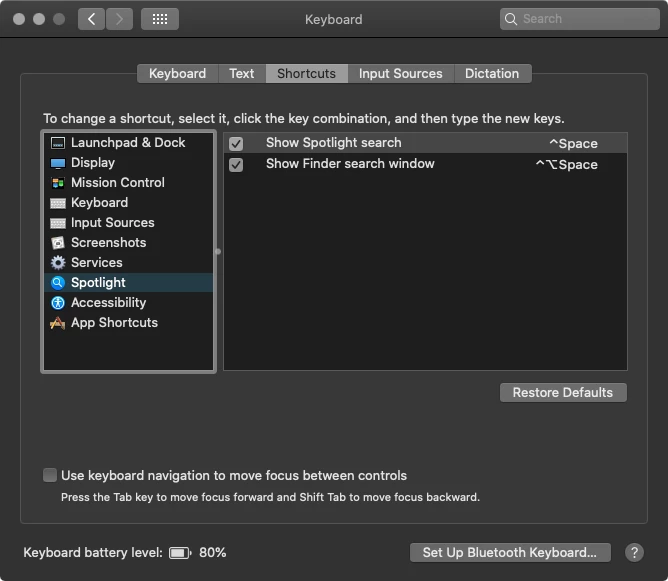Select Input Sources category in list
The width and height of the screenshot is (668, 581).
click(128, 223)
